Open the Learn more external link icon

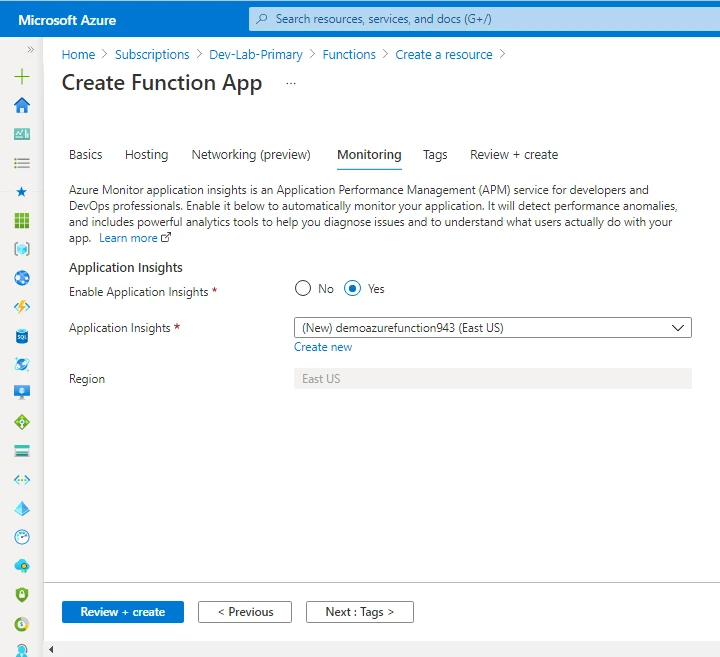(x=166, y=237)
